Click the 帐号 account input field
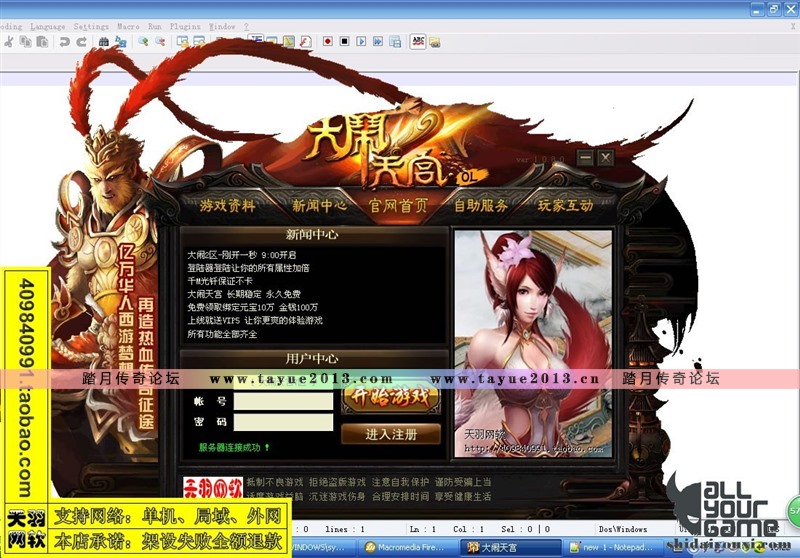 [283, 401]
